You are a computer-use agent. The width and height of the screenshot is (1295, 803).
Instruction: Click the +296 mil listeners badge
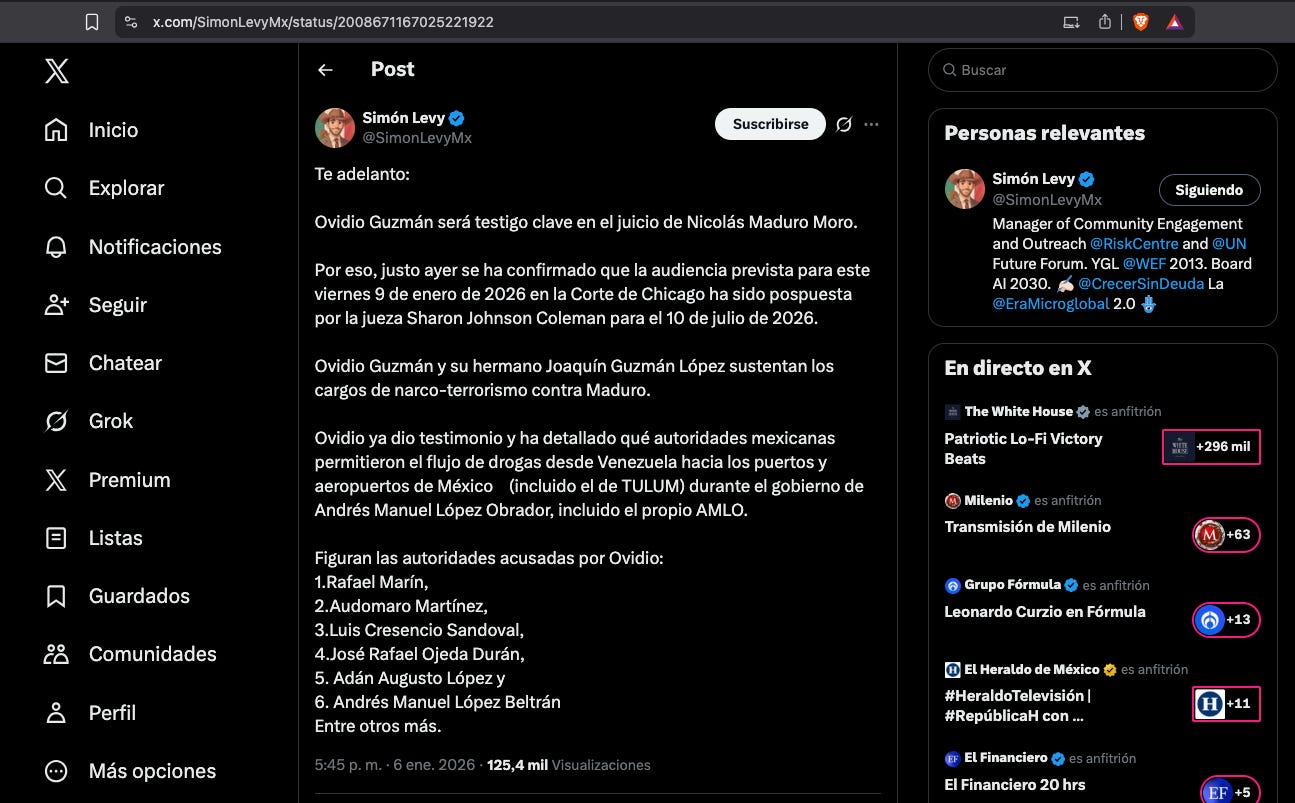click(1211, 447)
